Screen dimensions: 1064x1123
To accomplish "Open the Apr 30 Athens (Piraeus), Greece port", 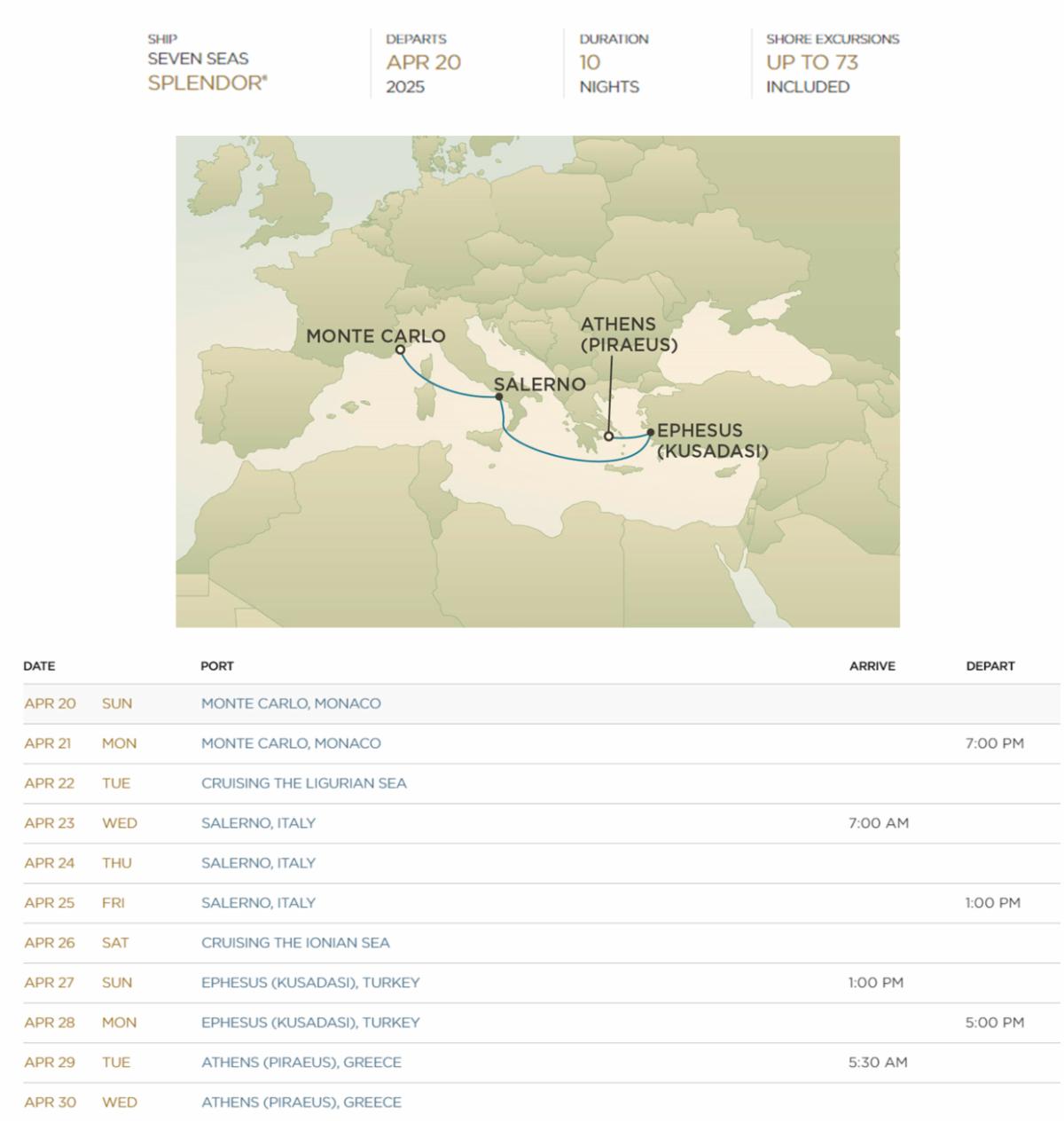I will pos(301,1103).
